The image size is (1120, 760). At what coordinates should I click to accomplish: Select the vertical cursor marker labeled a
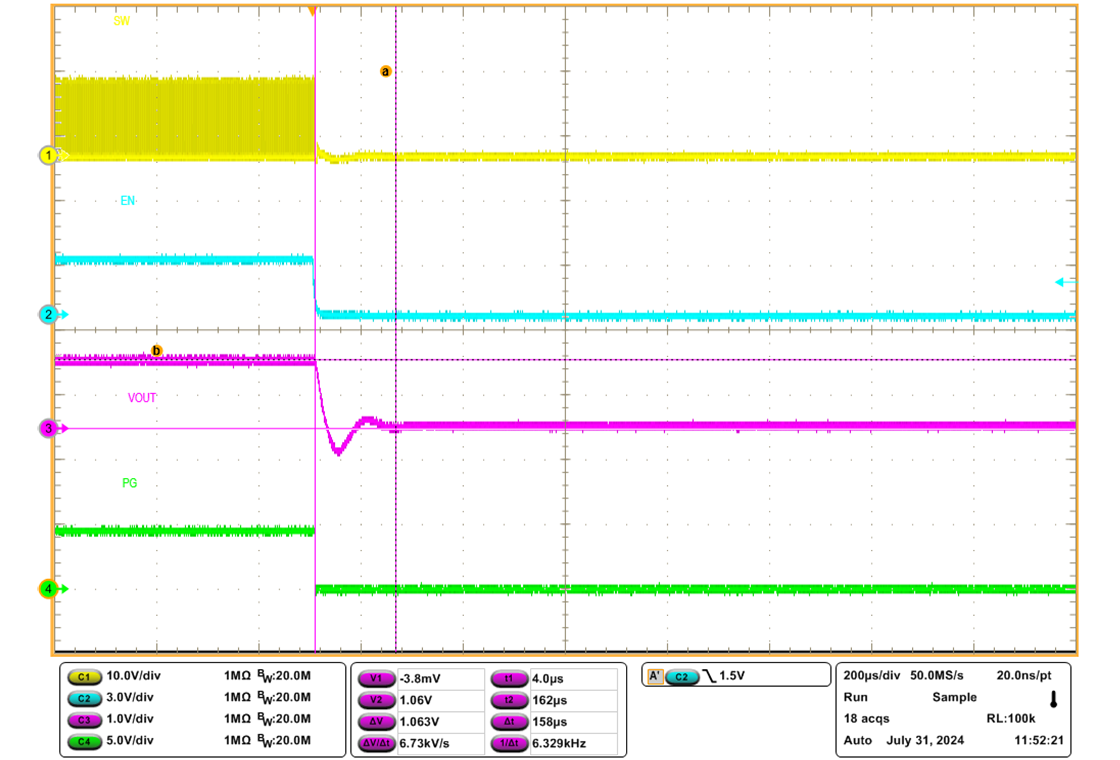click(386, 70)
